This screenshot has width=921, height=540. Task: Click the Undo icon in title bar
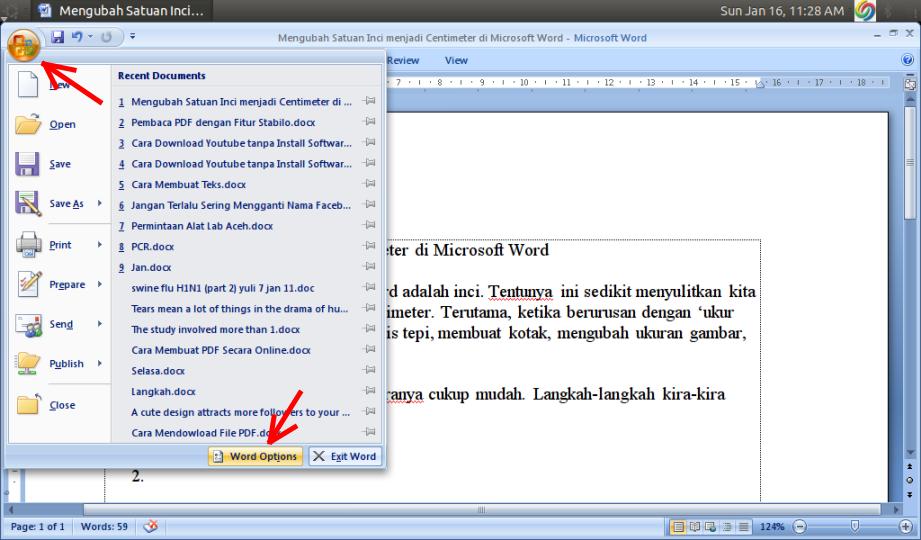(77, 36)
